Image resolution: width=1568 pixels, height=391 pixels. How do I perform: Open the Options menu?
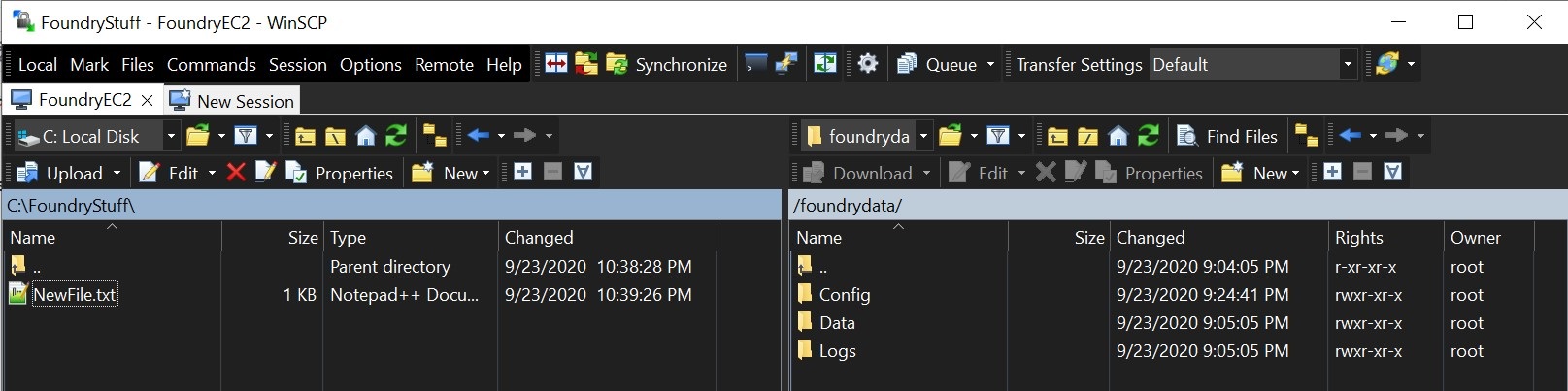(370, 65)
